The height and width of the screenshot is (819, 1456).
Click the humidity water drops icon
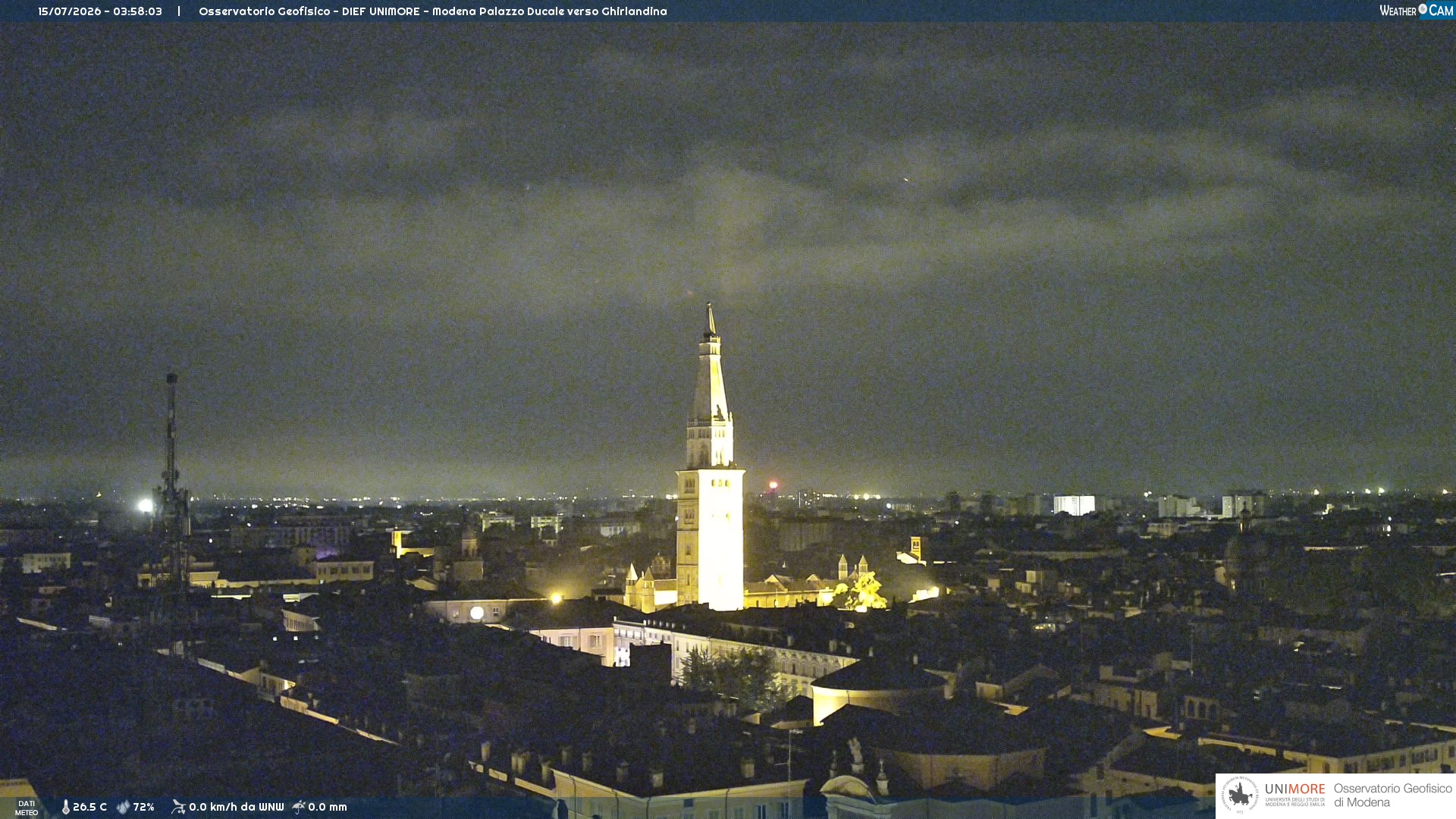(123, 807)
